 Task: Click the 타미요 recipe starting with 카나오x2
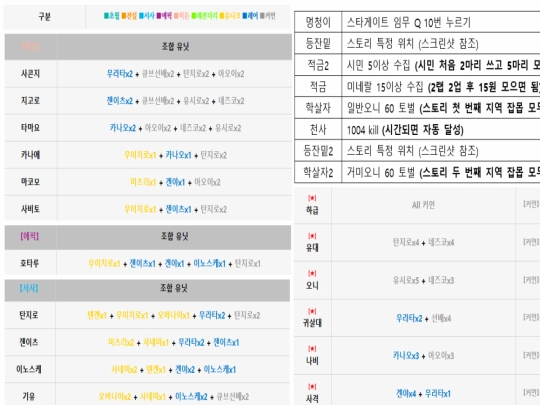coord(176,128)
